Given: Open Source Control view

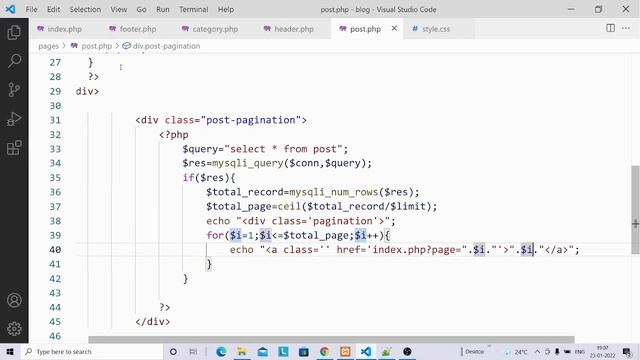Looking at the screenshot, I should [14, 90].
